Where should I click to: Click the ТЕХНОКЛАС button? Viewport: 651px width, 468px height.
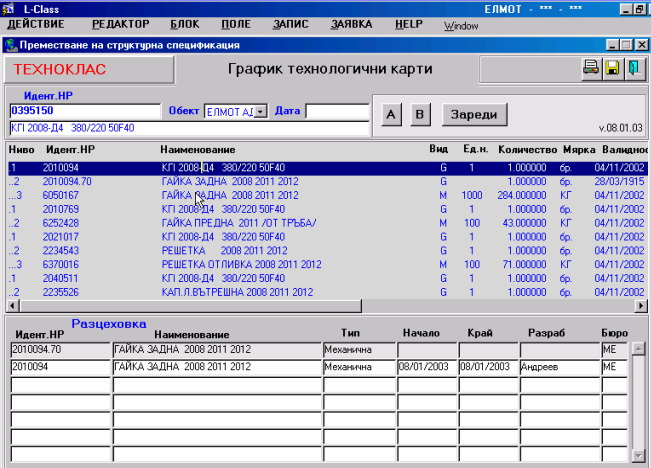(89, 69)
